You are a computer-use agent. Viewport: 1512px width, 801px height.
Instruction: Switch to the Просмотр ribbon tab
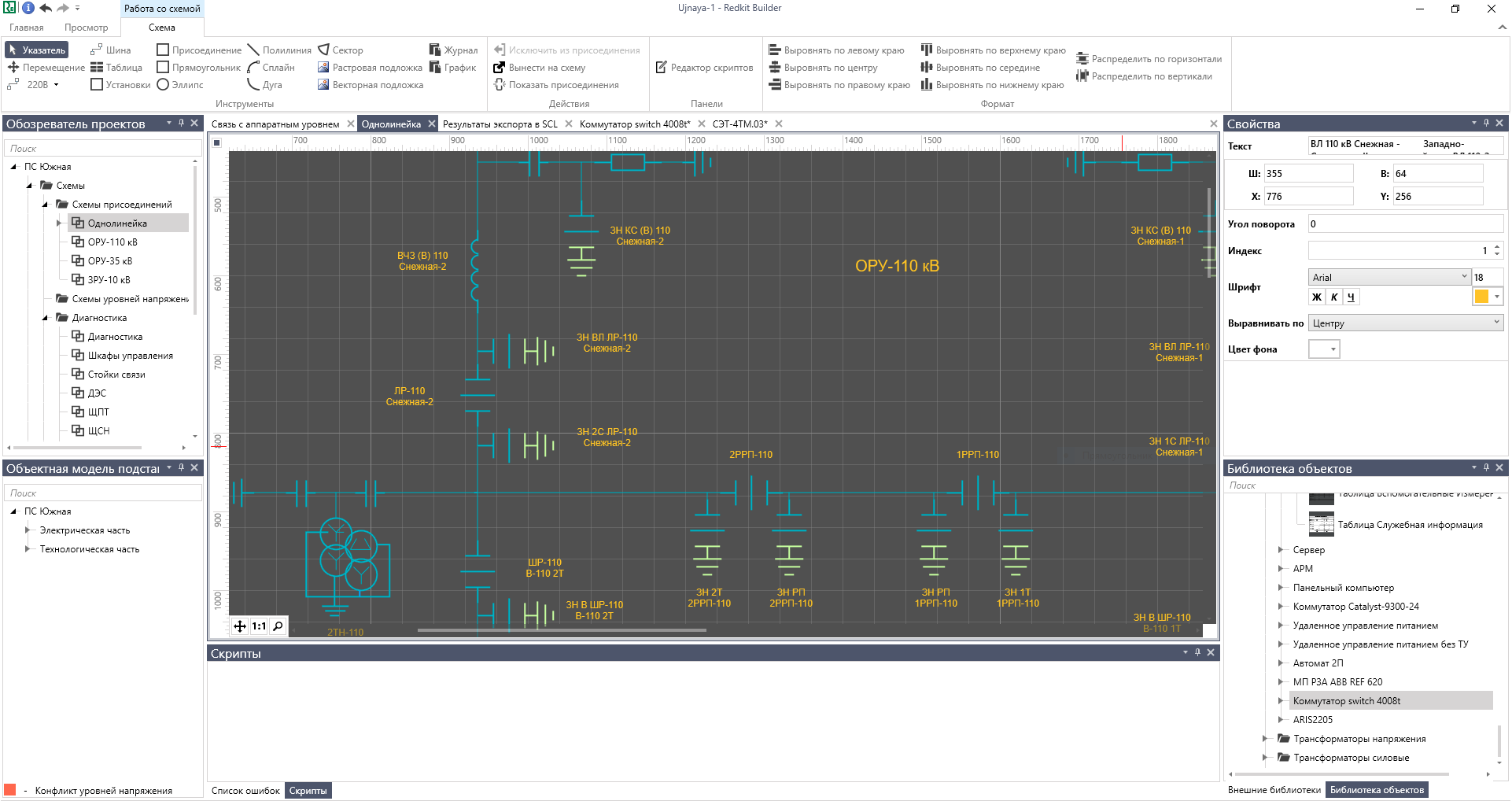(87, 27)
